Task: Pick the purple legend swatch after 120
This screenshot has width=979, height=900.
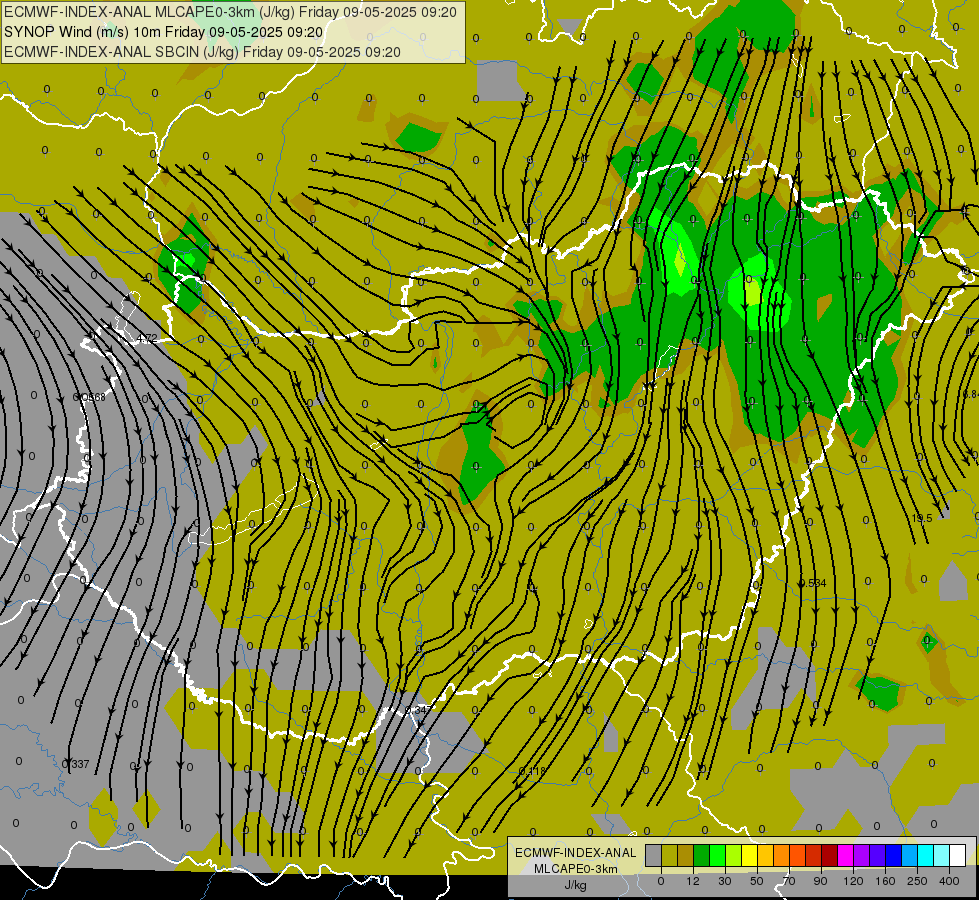Action: [x=862, y=856]
